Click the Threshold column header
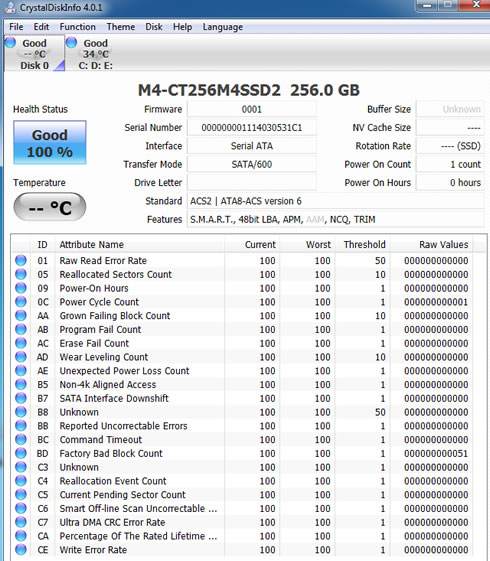 pos(363,245)
